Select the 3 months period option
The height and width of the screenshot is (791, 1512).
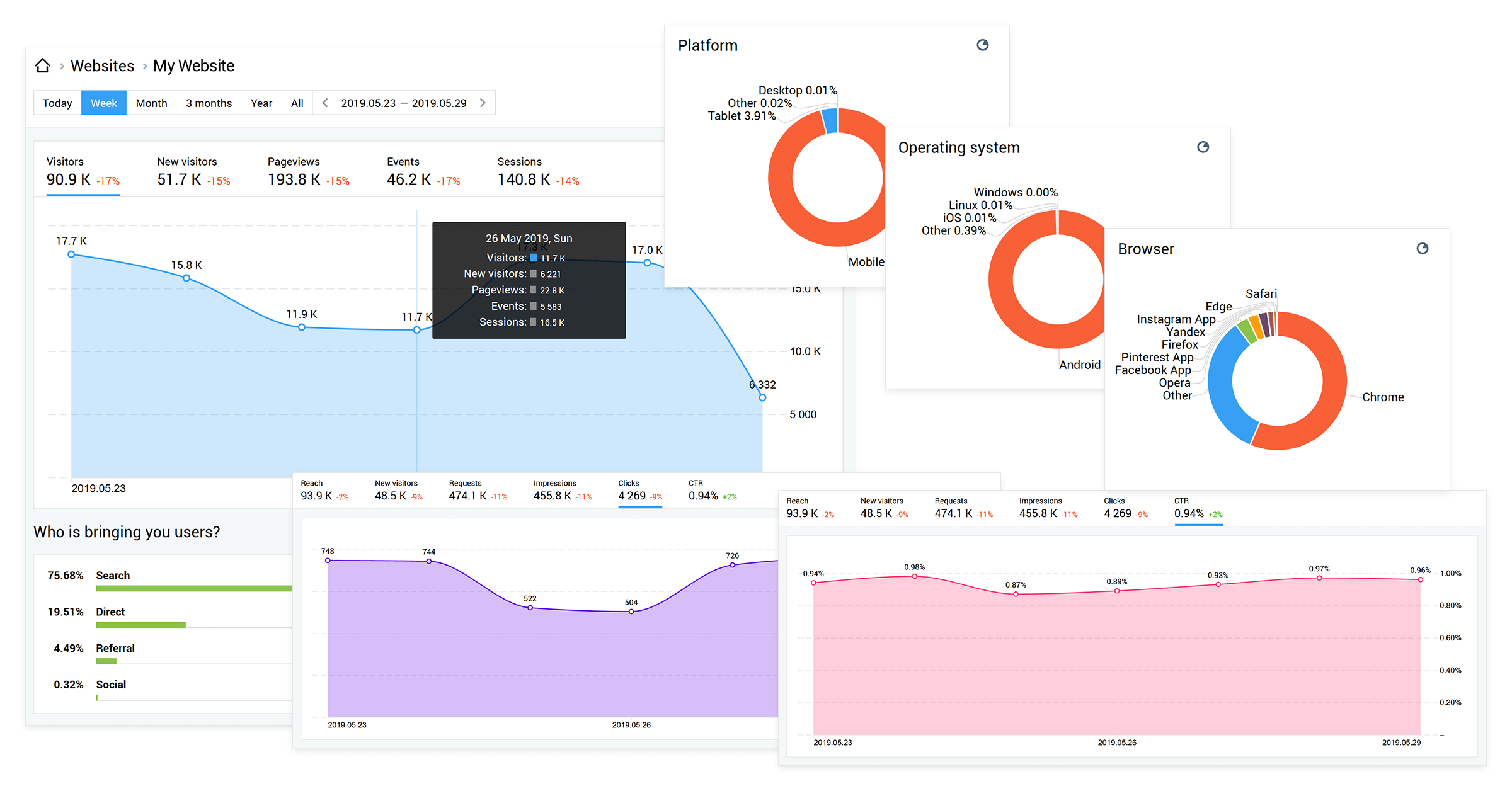pos(208,104)
